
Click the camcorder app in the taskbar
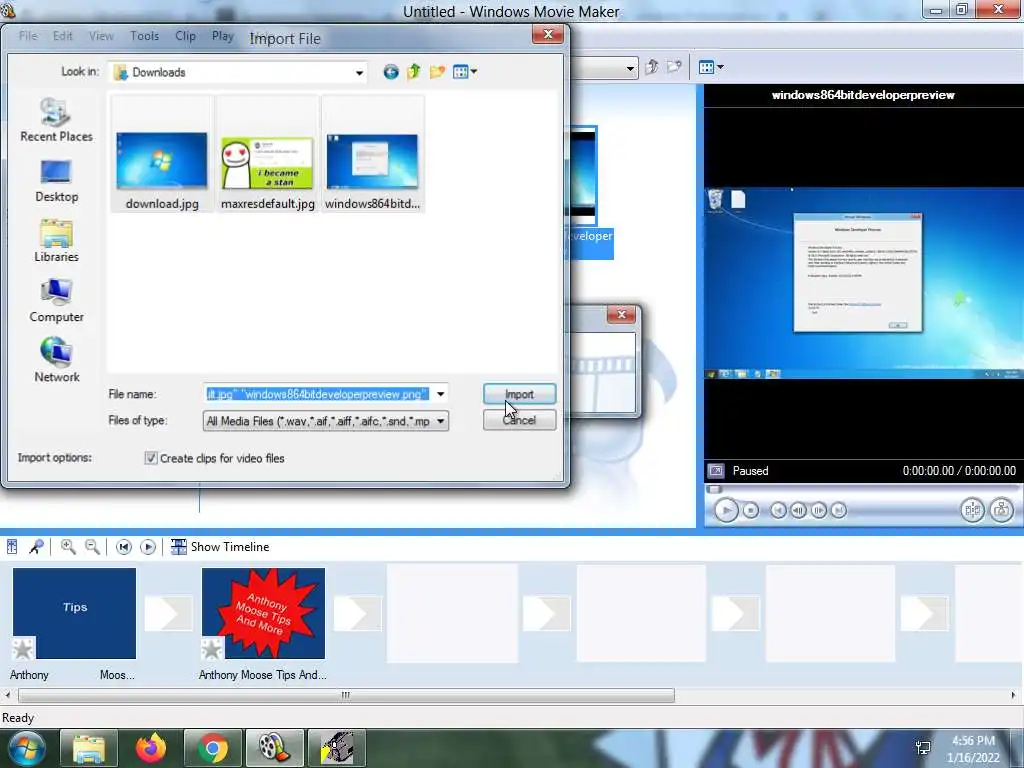click(337, 748)
